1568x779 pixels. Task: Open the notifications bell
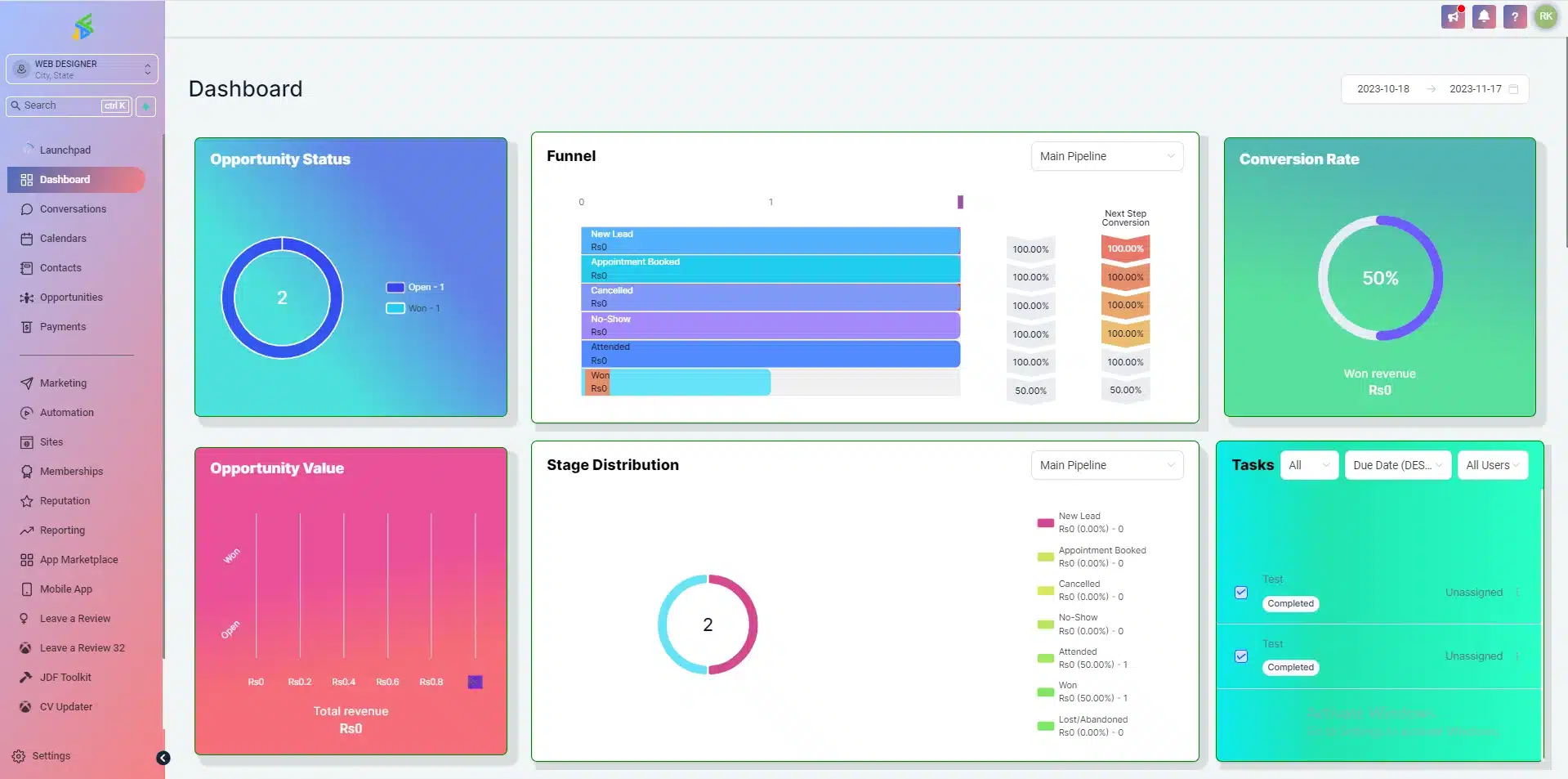point(1484,16)
